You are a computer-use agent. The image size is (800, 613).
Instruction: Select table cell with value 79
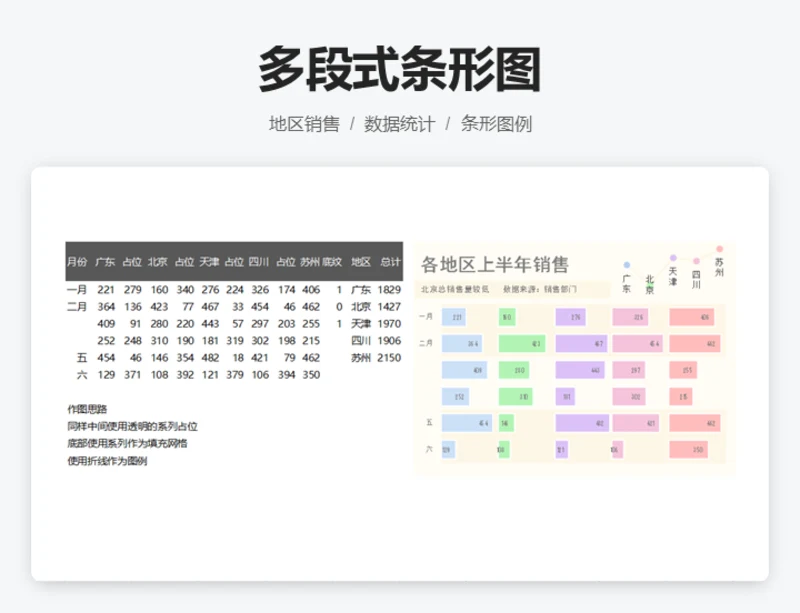point(290,358)
